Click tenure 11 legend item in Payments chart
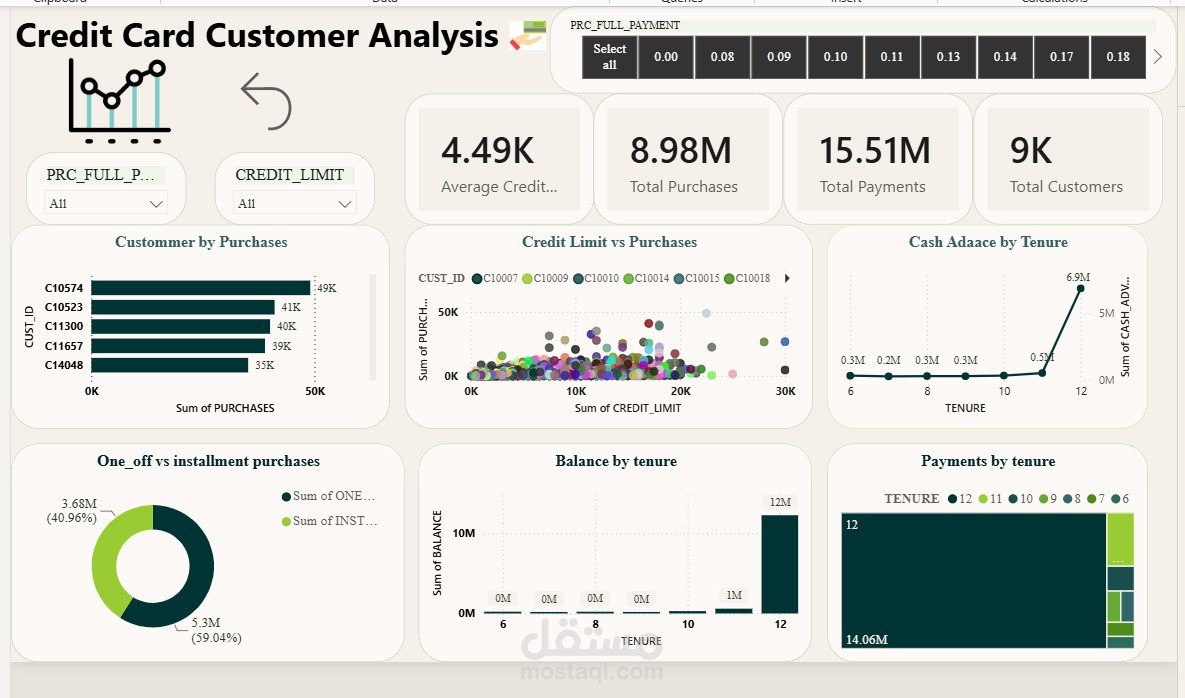The width and height of the screenshot is (1185, 698). pyautogui.click(x=990, y=499)
